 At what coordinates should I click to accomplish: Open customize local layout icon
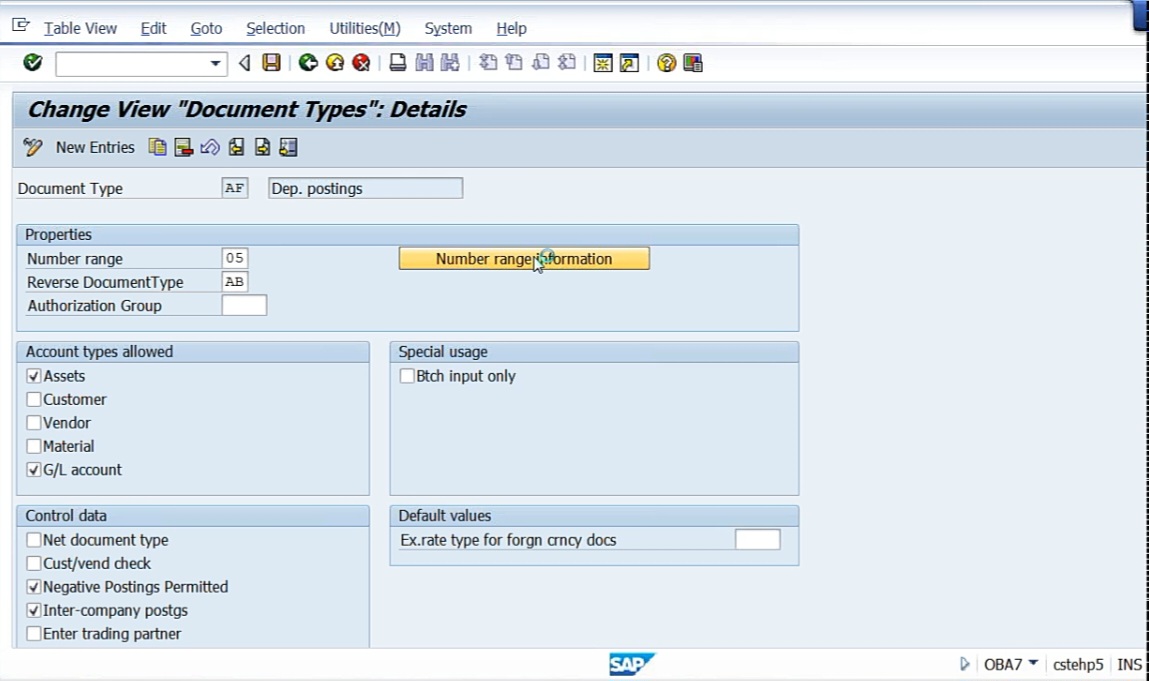[x=692, y=63]
